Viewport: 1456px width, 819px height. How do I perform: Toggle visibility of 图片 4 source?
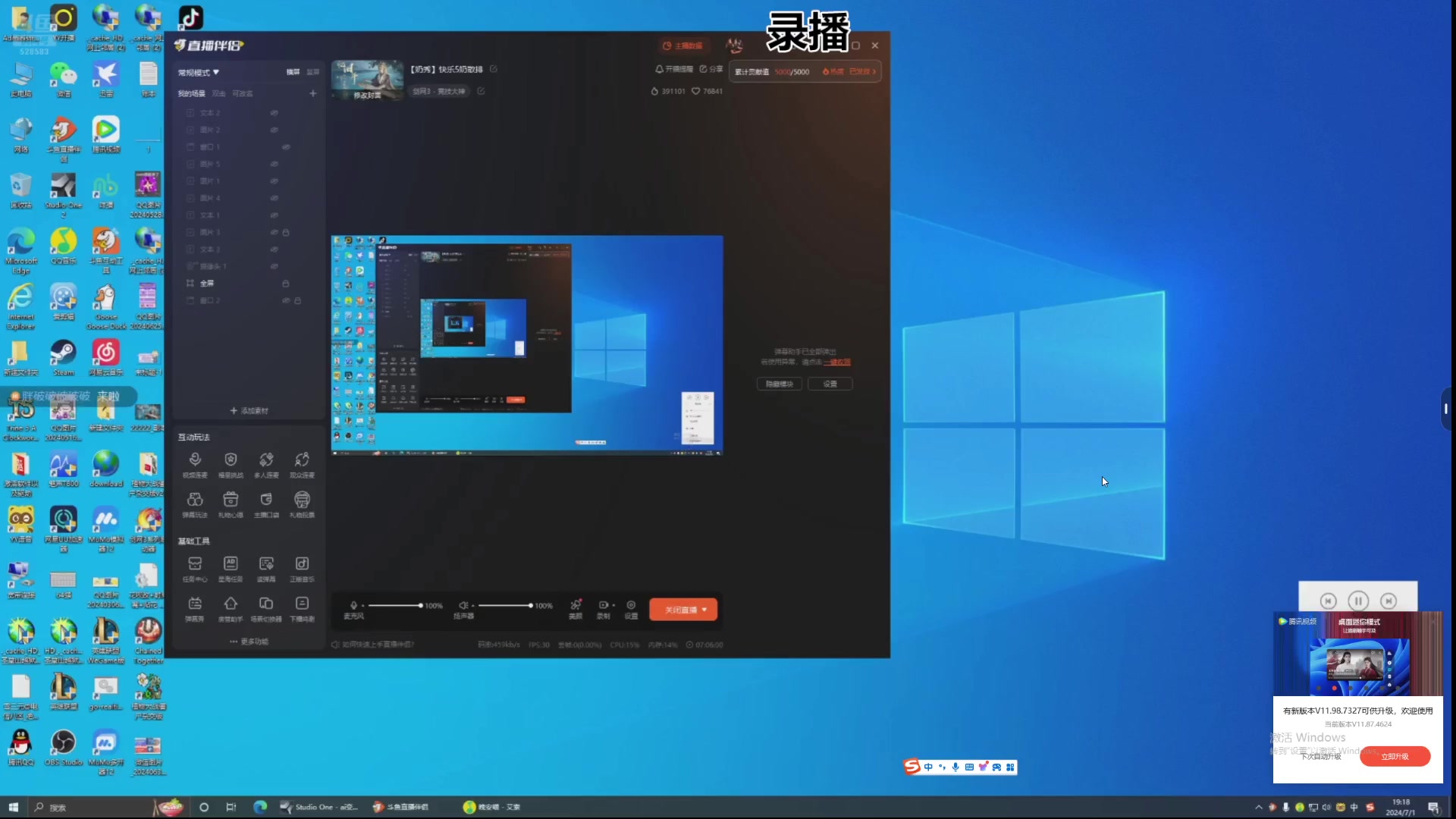coord(274,198)
